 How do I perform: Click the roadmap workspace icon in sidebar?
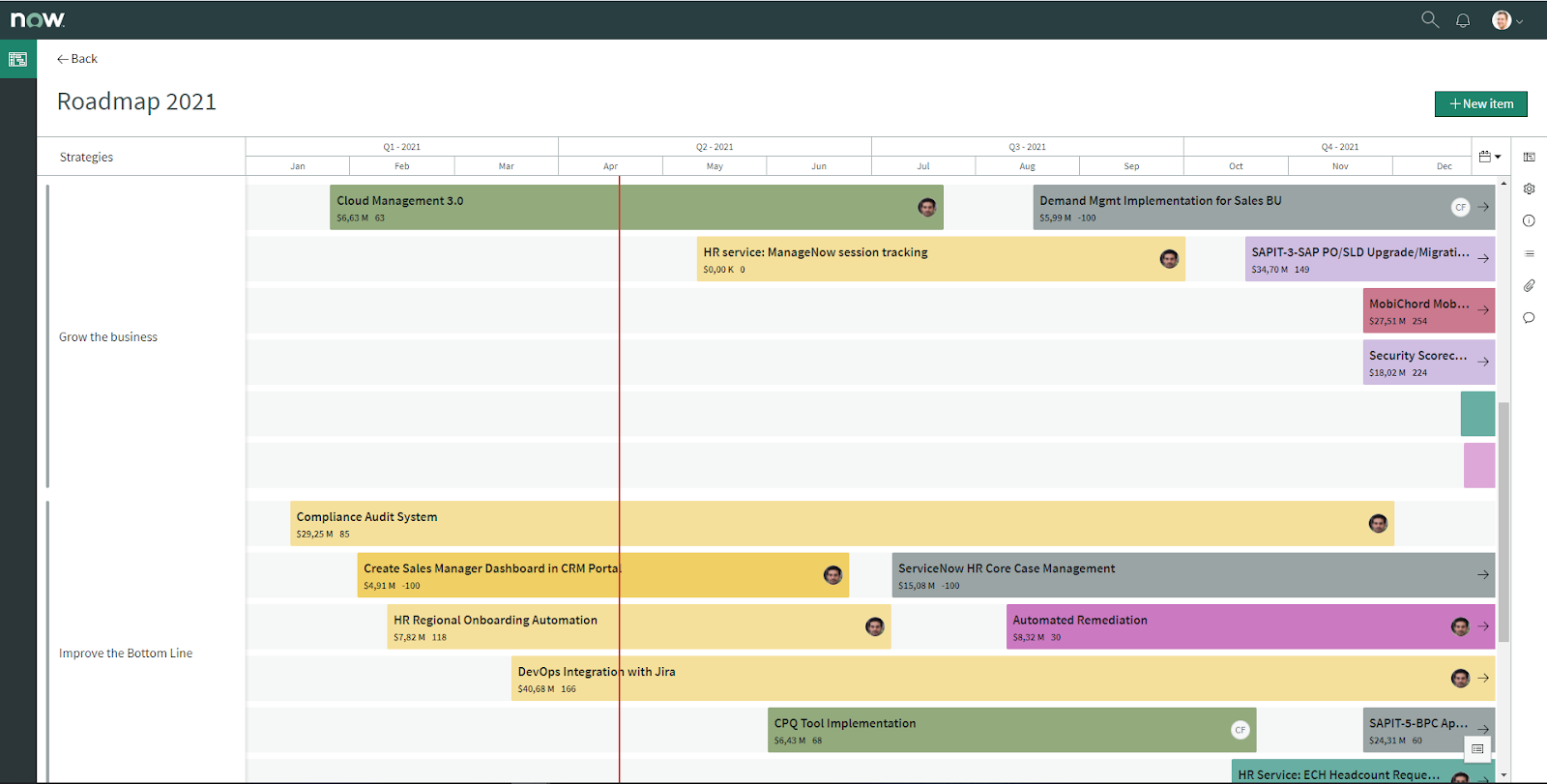tap(17, 59)
